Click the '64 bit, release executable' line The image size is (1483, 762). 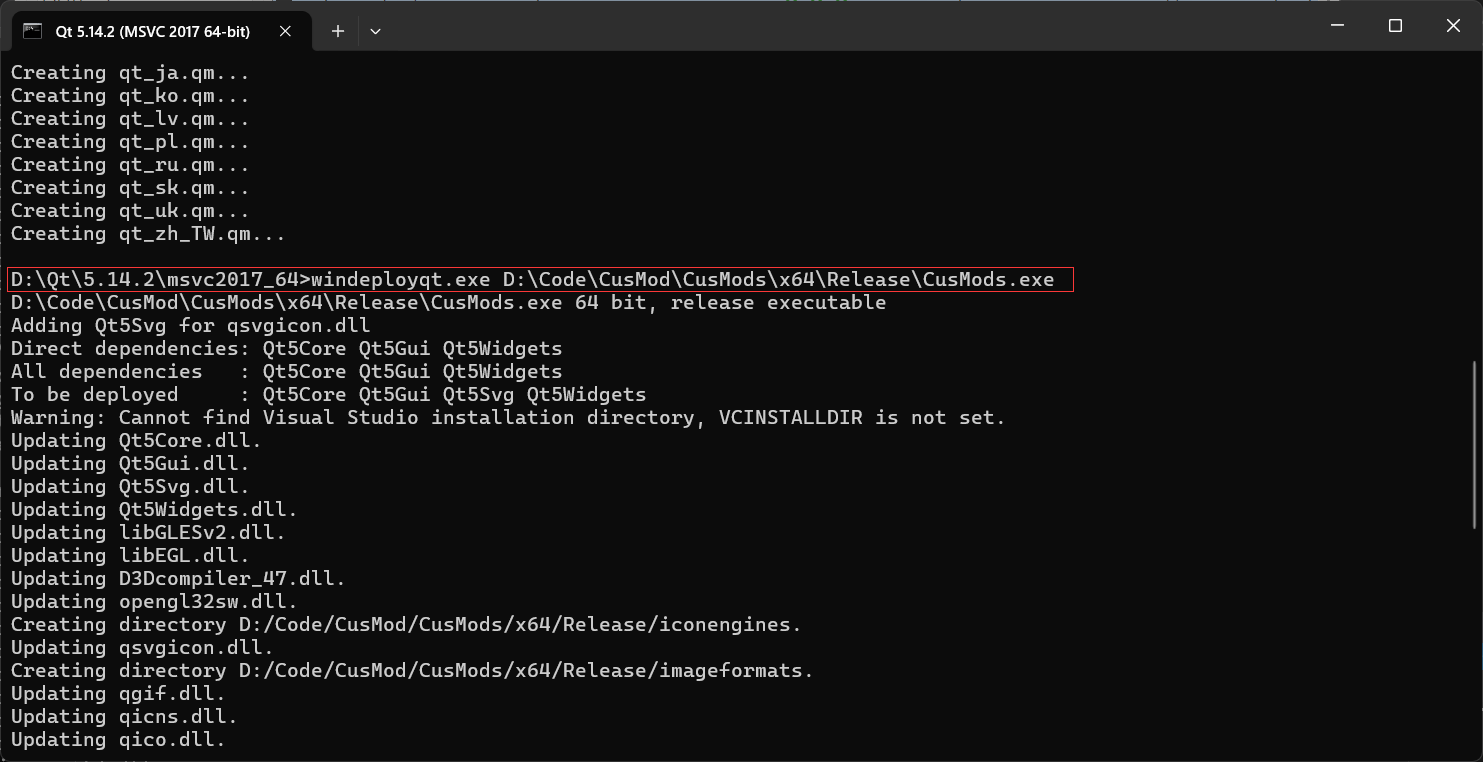[x=448, y=302]
